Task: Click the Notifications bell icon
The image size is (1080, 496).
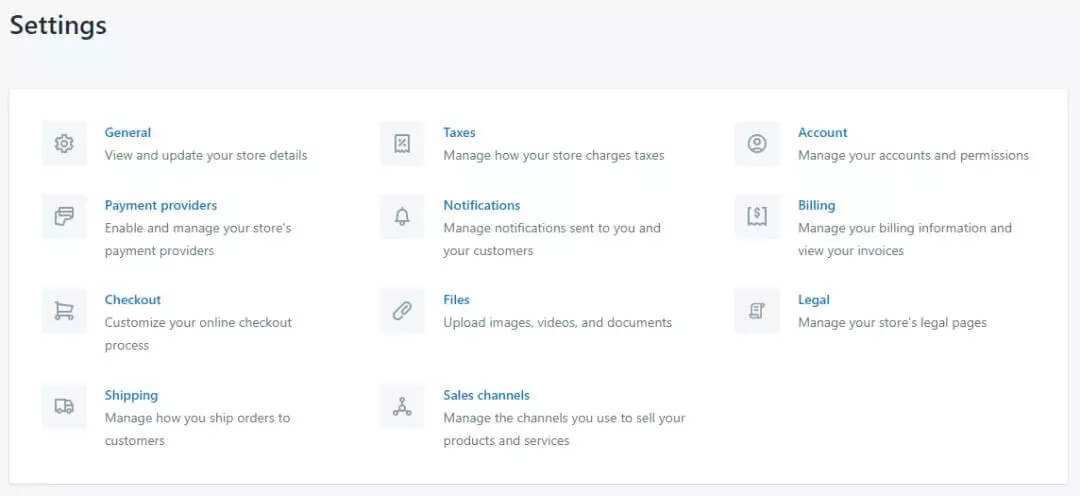Action: [x=402, y=217]
